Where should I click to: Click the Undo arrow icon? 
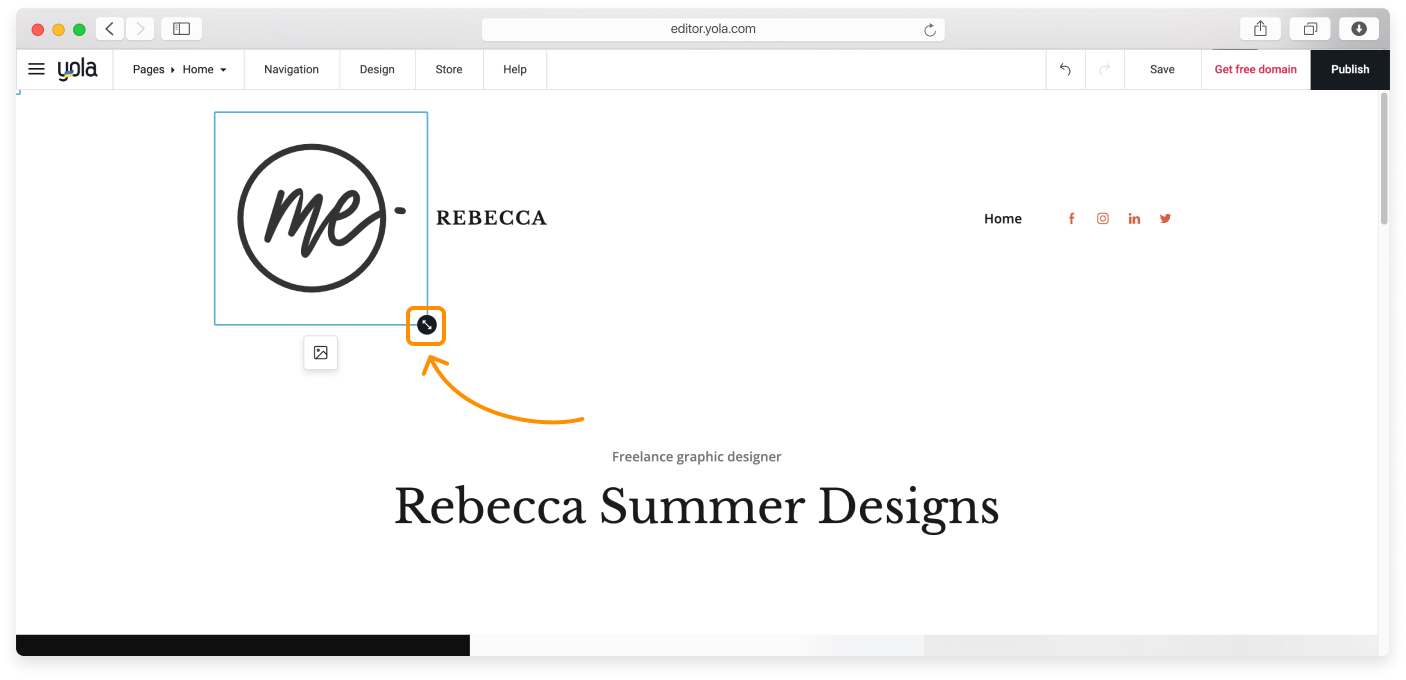(1065, 69)
